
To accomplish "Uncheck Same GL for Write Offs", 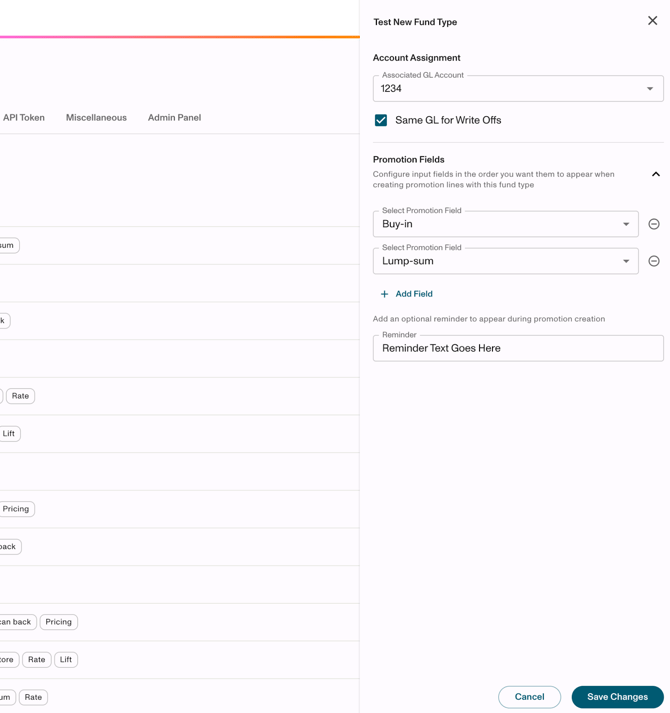I will tap(381, 120).
